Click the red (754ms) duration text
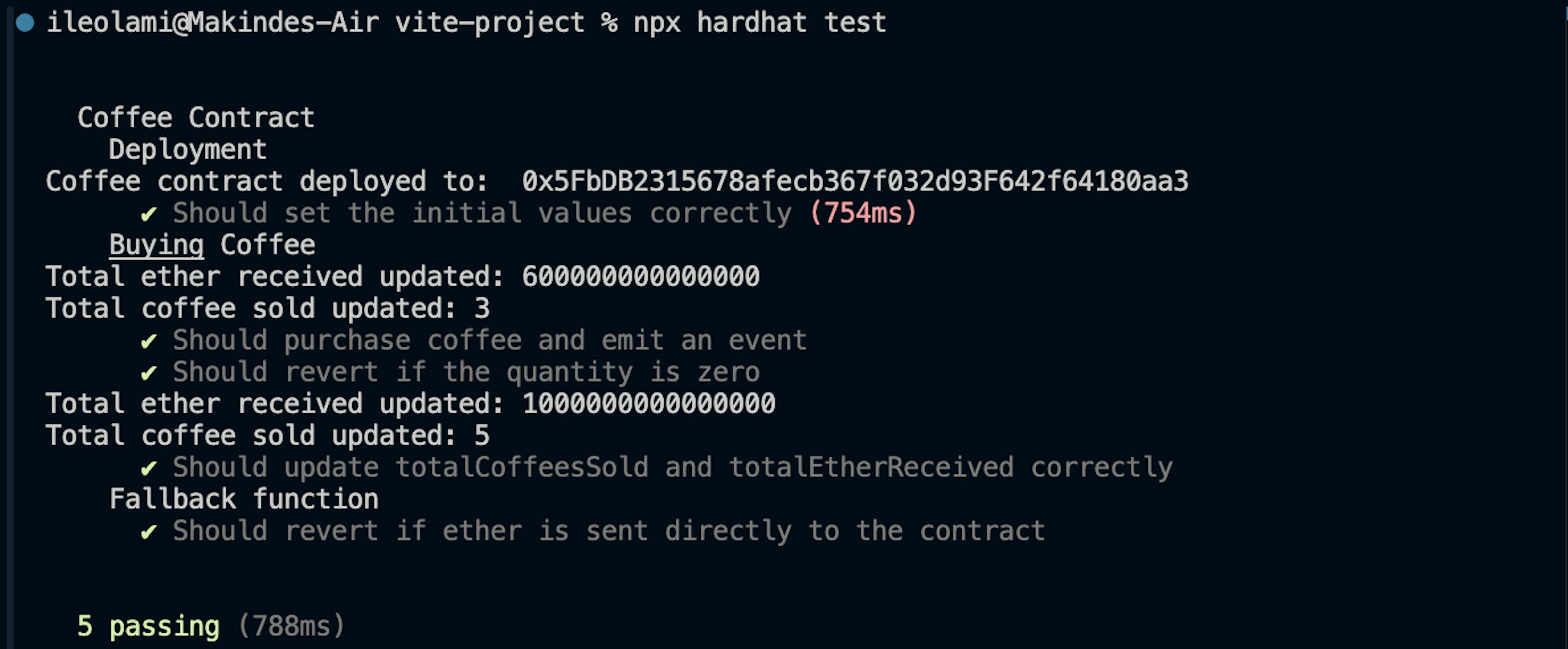The image size is (1568, 649). pos(862,213)
